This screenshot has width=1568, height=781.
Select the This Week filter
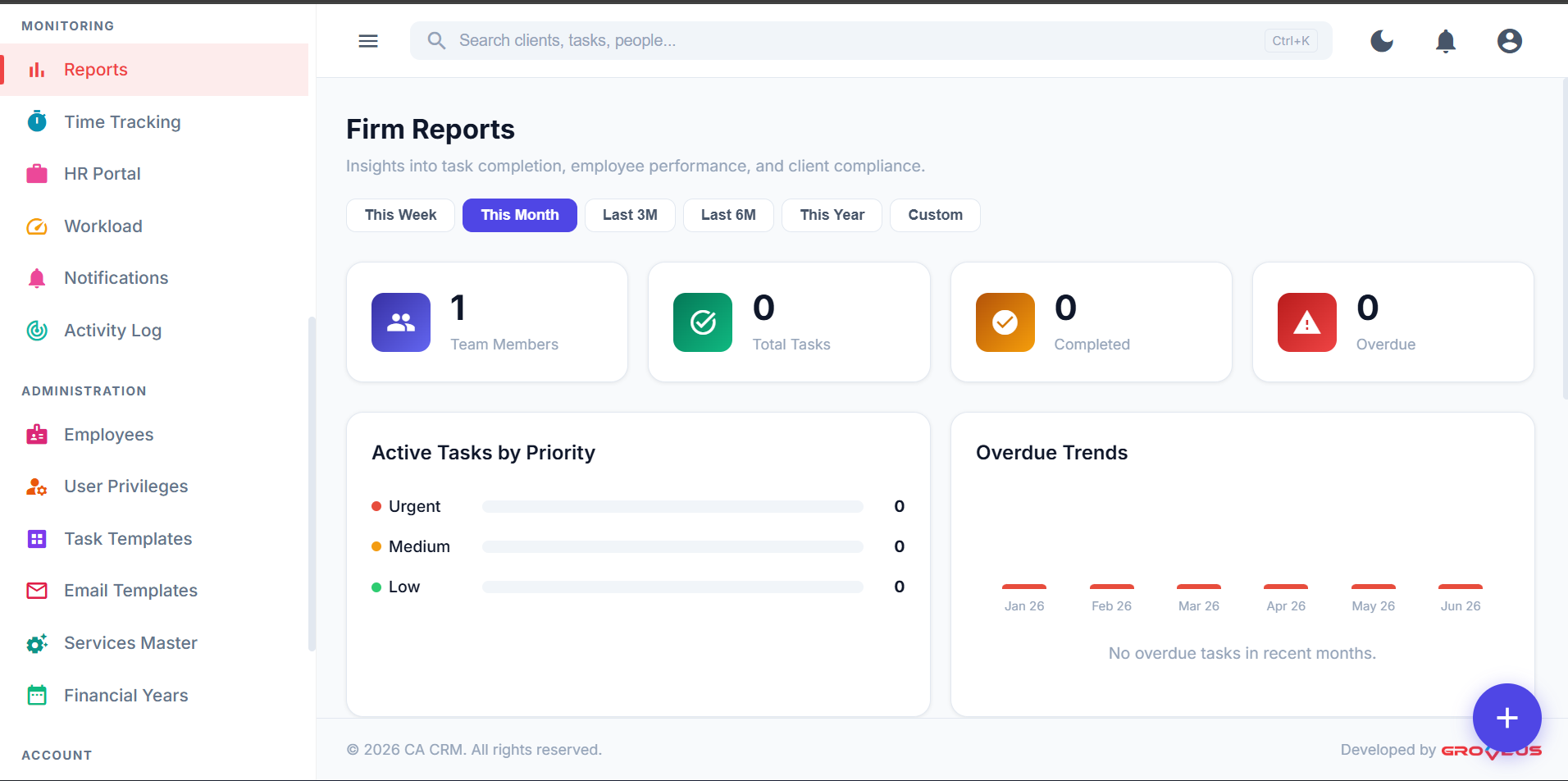coord(400,215)
